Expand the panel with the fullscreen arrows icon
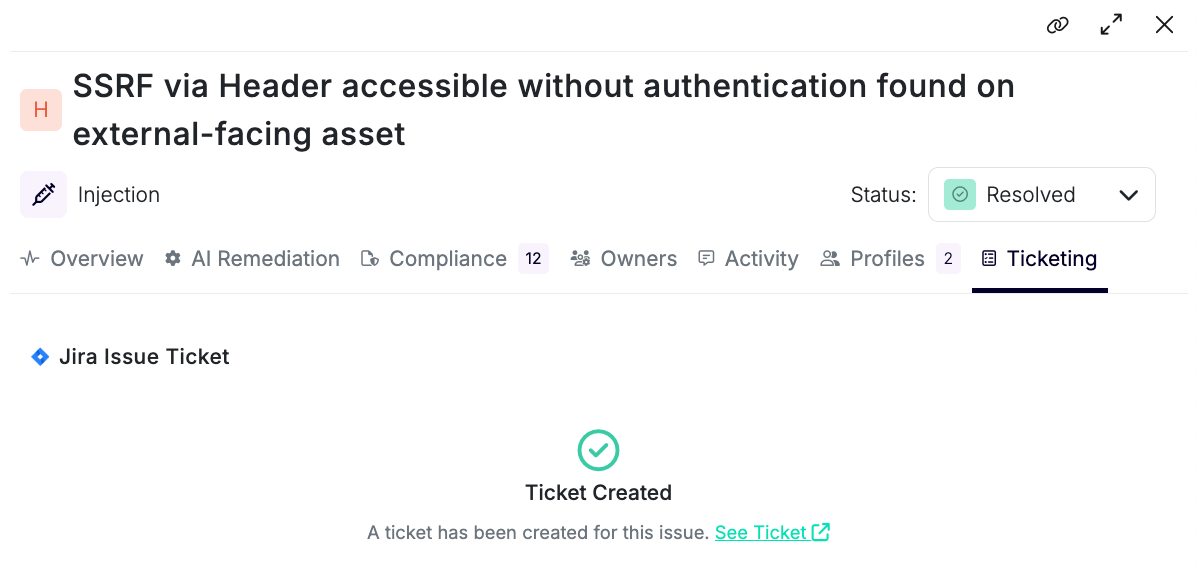 (x=1111, y=25)
